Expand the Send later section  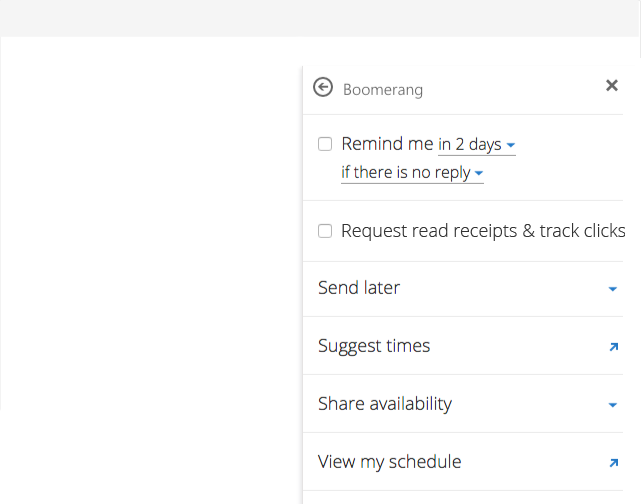(463, 289)
